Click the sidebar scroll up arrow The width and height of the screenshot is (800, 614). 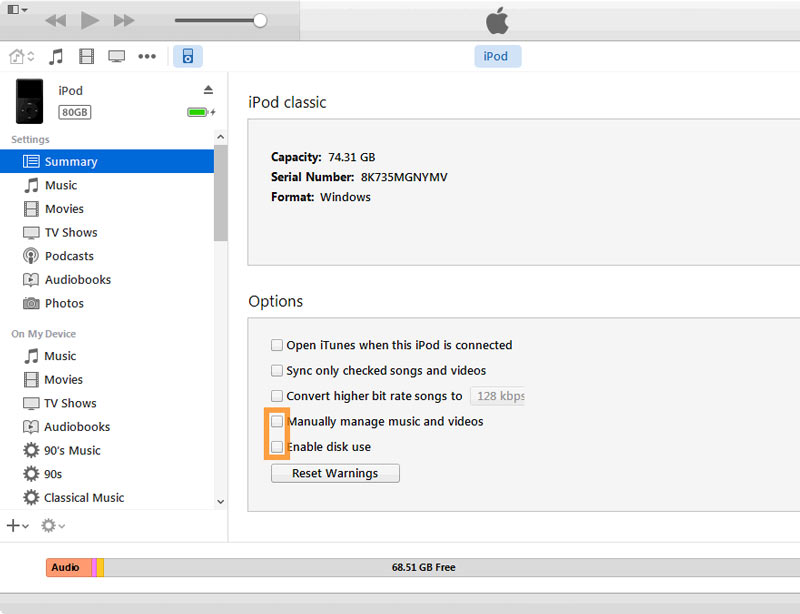click(x=220, y=137)
